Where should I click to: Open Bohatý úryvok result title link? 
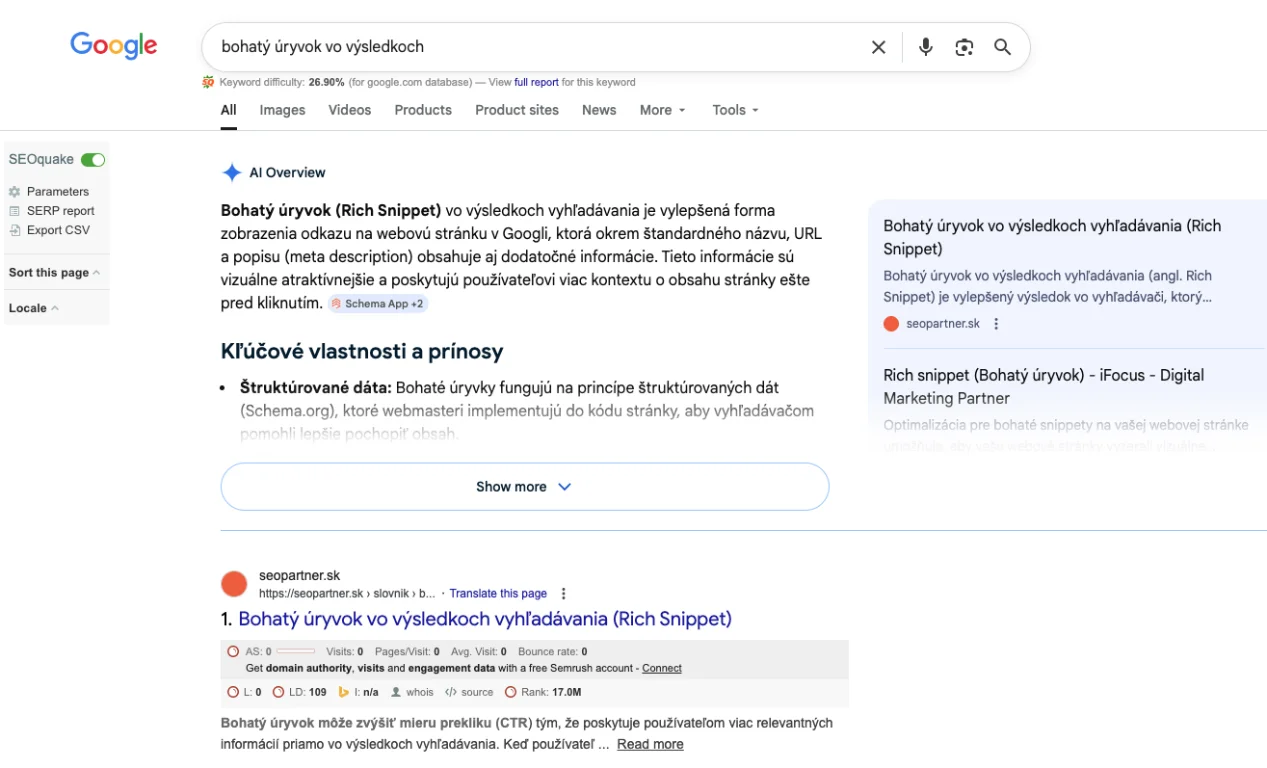(x=484, y=619)
